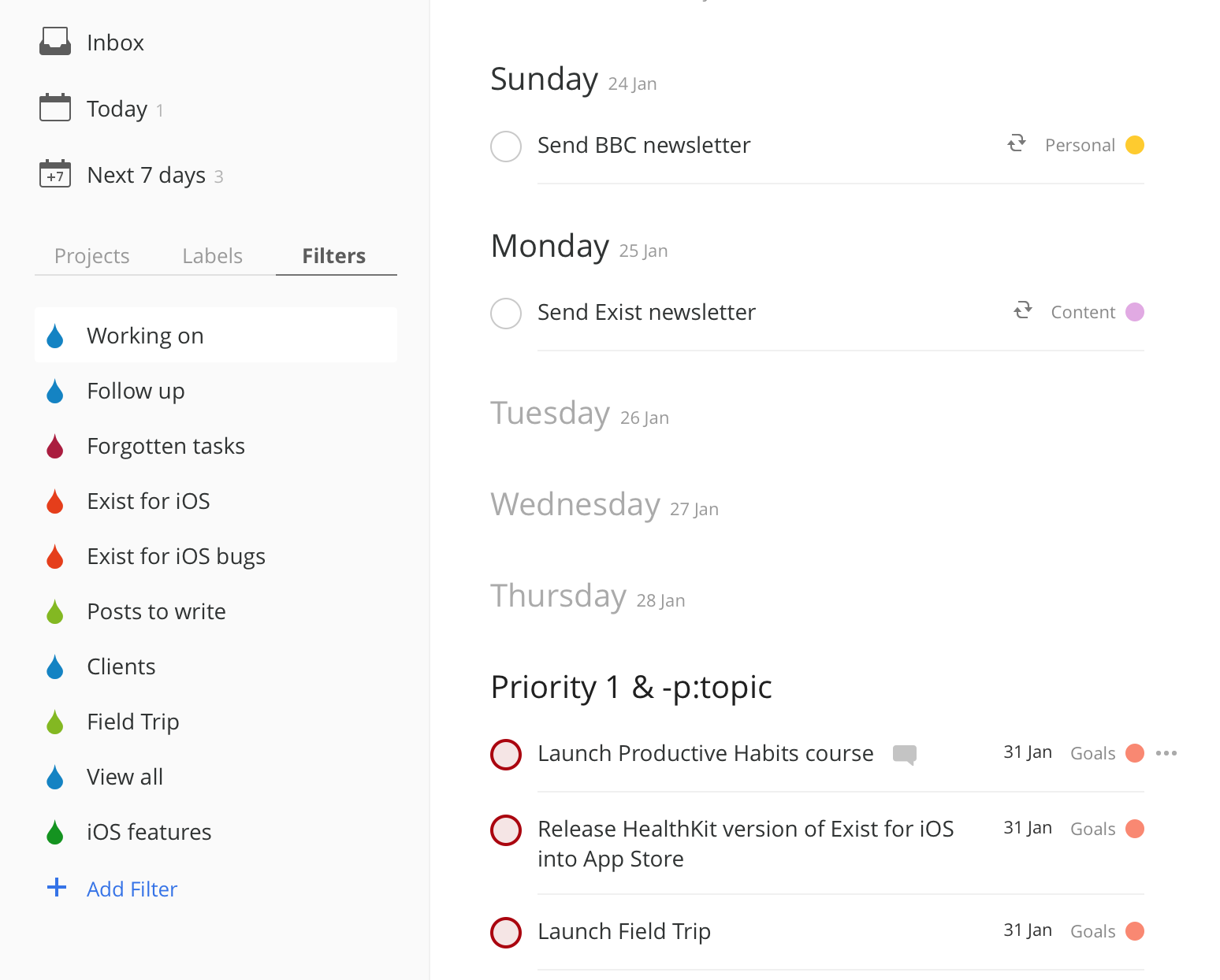Mark Send BBC newsletter as complete
Image resolution: width=1220 pixels, height=980 pixels.
pos(506,147)
